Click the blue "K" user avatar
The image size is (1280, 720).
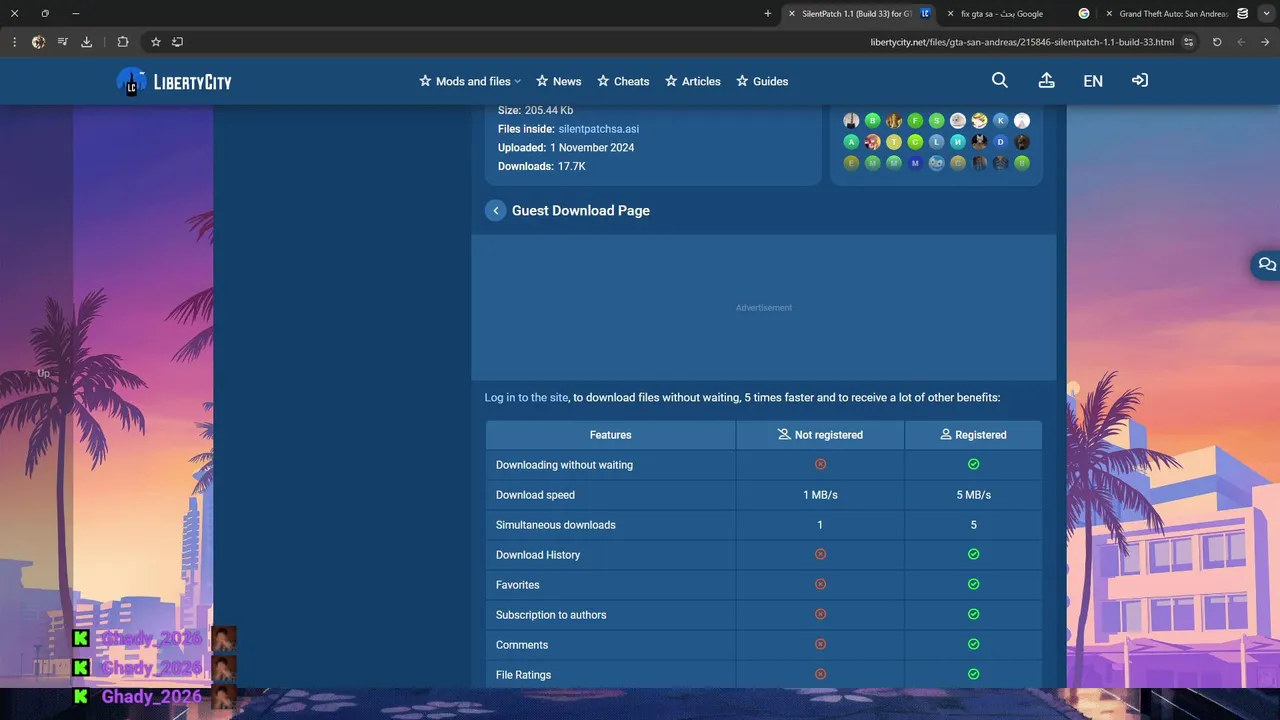[1000, 120]
